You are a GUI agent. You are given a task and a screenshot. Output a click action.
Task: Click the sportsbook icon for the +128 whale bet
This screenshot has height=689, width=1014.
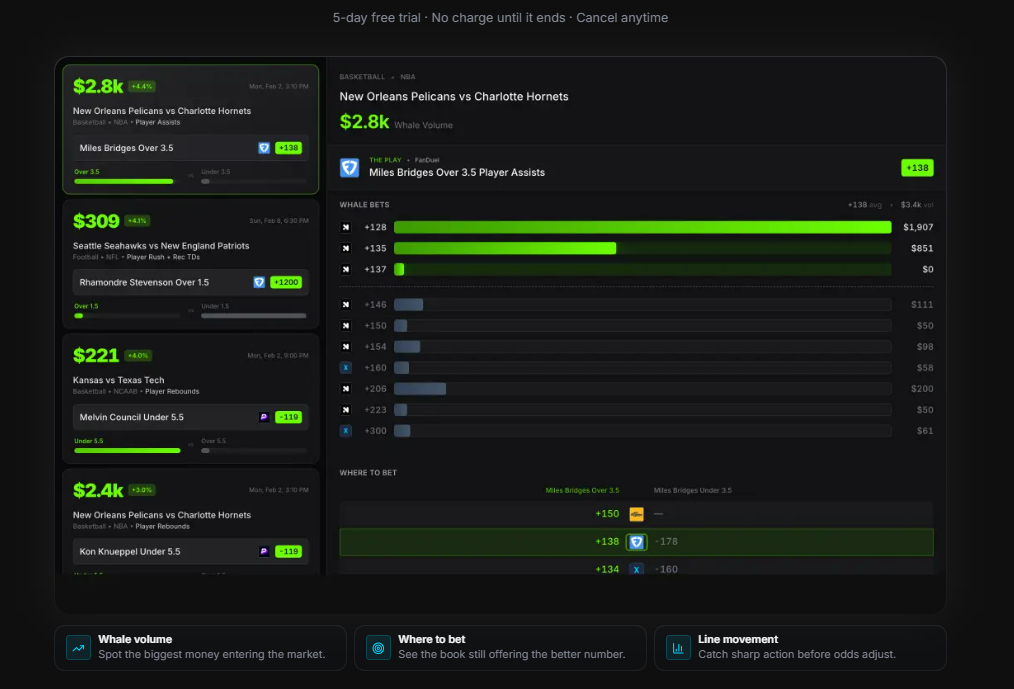(346, 228)
